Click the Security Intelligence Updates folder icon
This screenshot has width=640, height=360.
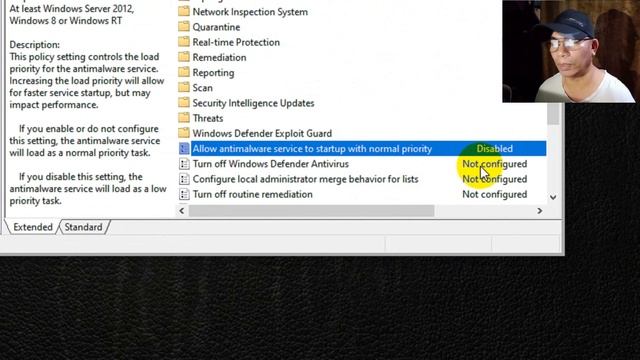click(184, 102)
